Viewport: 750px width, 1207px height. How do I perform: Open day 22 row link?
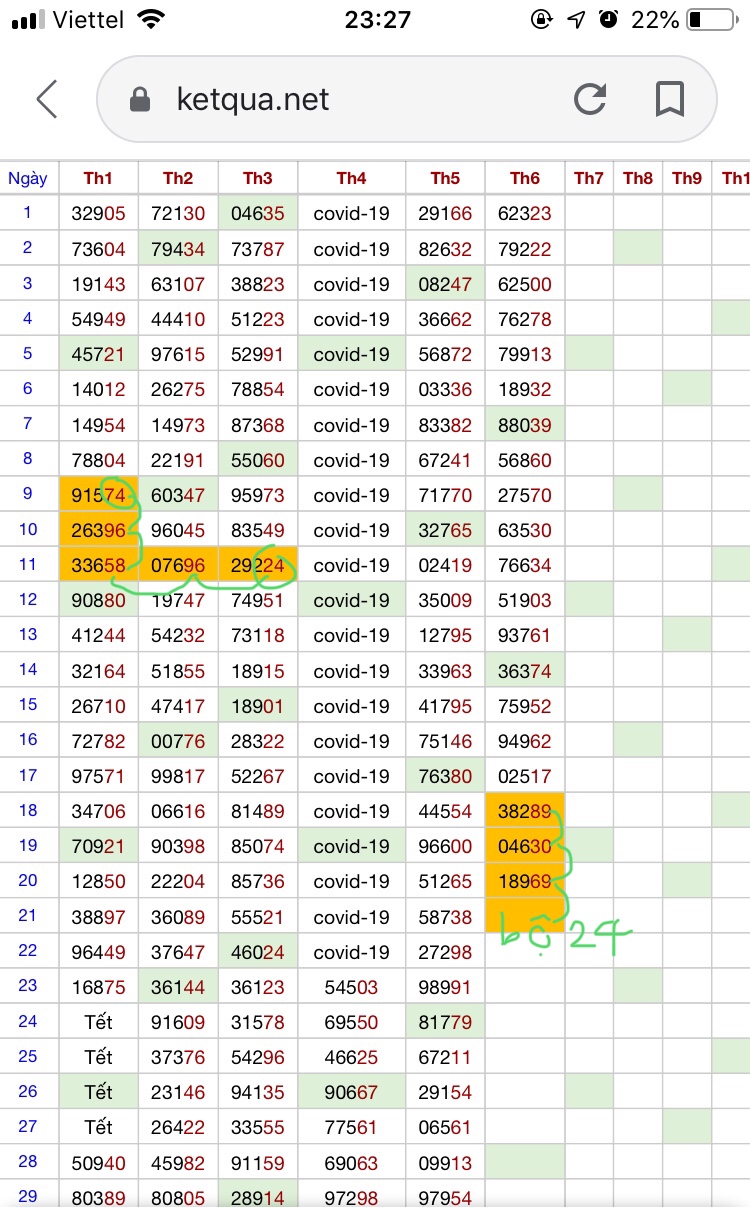28,950
